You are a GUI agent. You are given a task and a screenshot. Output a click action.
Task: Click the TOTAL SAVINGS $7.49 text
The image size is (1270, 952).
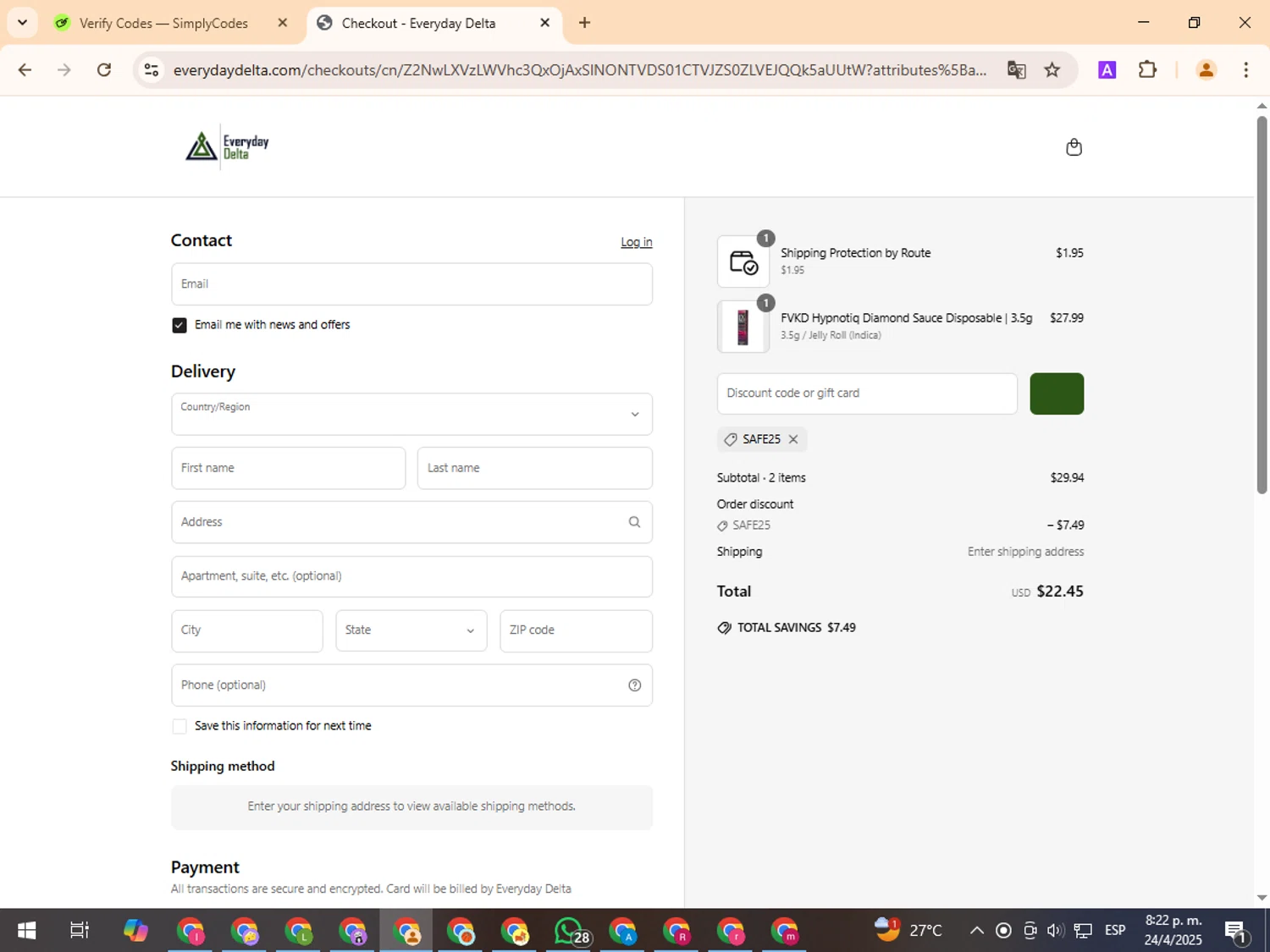797,628
